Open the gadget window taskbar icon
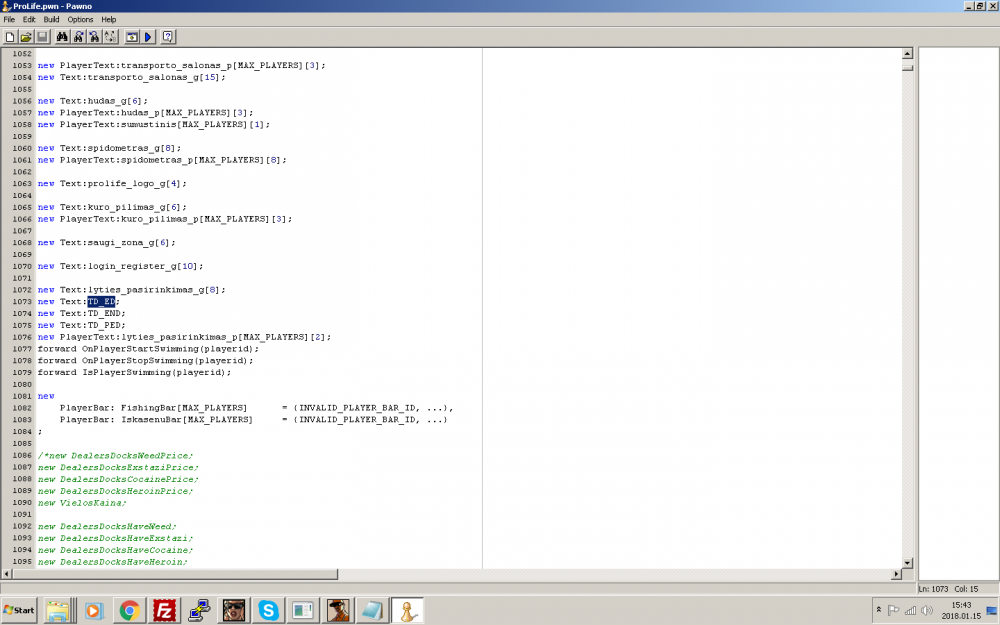The image size is (1000, 625). coord(303,610)
